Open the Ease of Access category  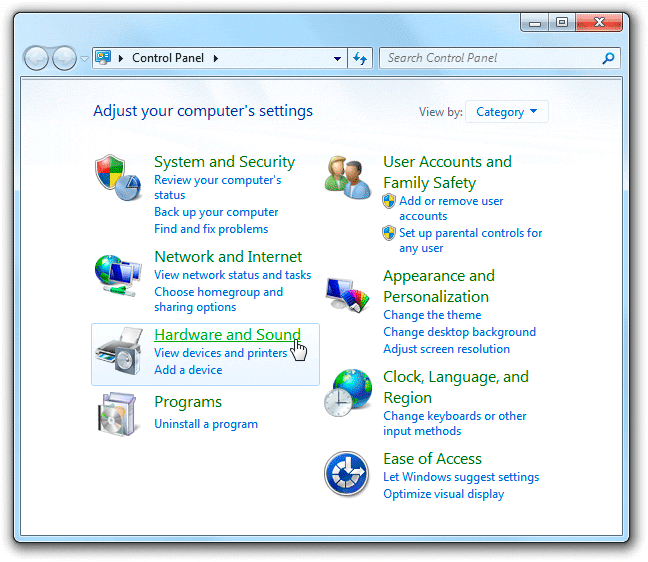tap(432, 459)
